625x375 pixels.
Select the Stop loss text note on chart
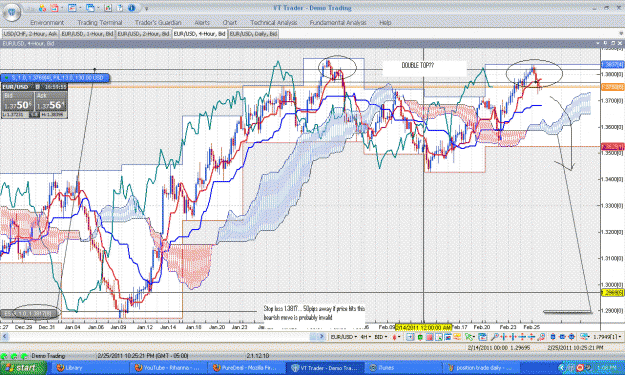tap(314, 313)
